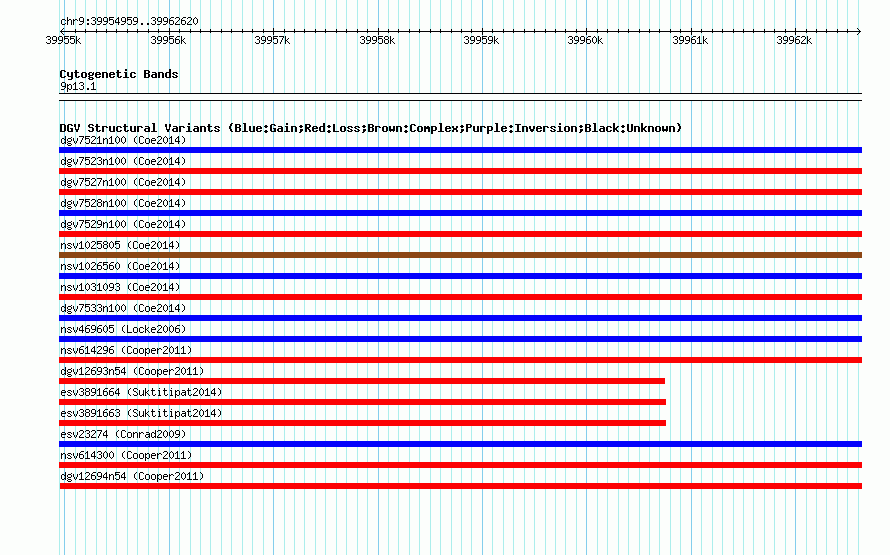
Task: Click the esv3891664 (Suktitipat2014) red bar
Action: click(x=362, y=402)
